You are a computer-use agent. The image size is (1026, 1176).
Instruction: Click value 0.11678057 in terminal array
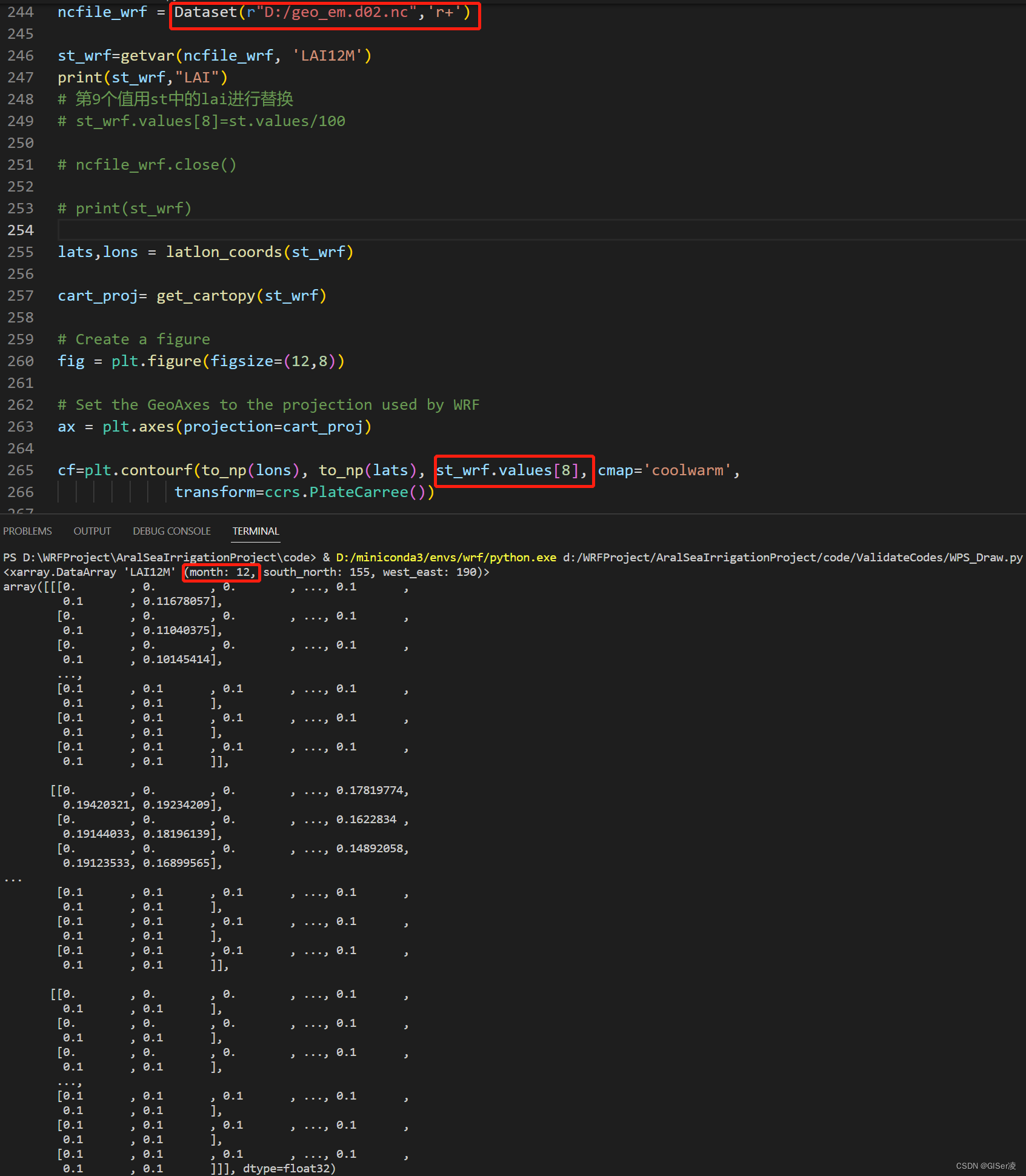(176, 601)
